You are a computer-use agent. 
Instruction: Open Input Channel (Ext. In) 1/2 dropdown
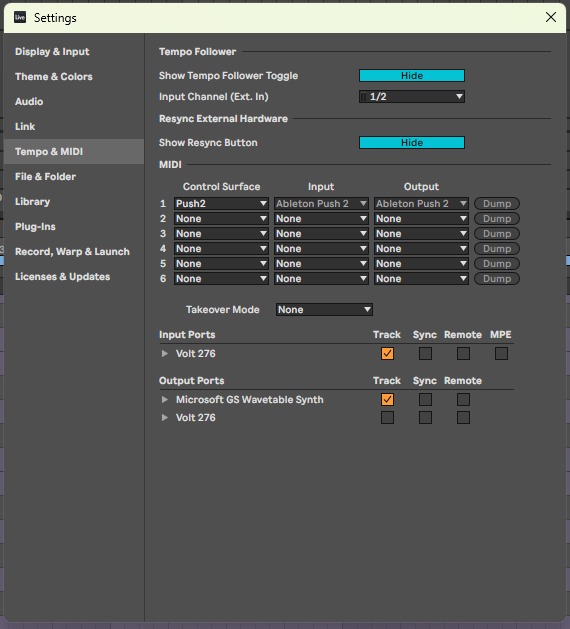pos(412,97)
